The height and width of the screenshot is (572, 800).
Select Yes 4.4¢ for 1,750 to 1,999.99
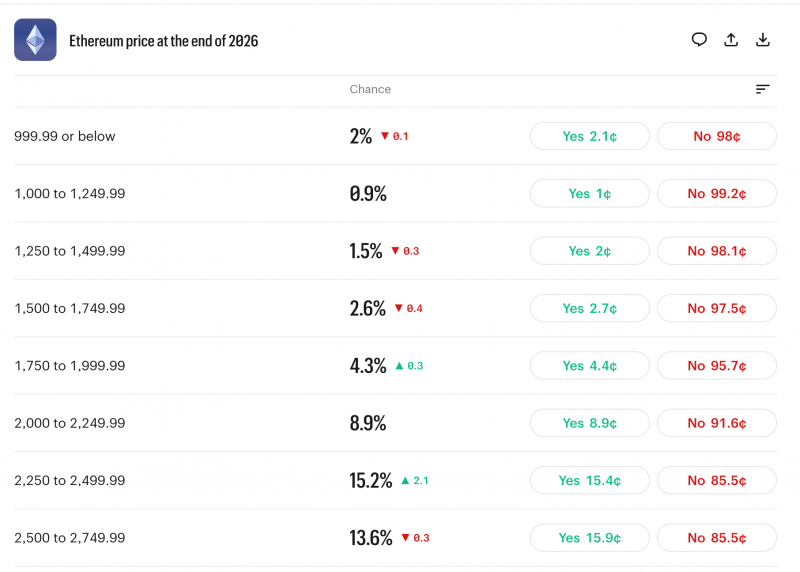point(590,366)
